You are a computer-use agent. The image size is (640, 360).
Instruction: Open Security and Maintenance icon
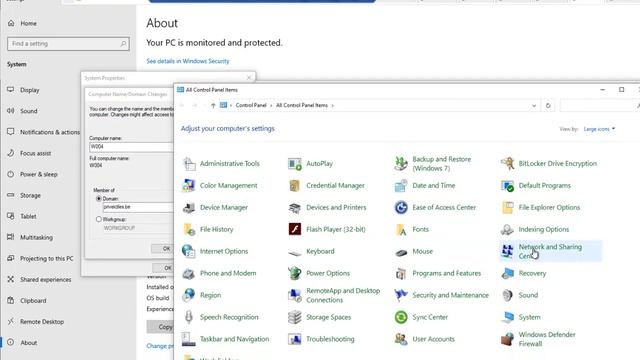401,296
